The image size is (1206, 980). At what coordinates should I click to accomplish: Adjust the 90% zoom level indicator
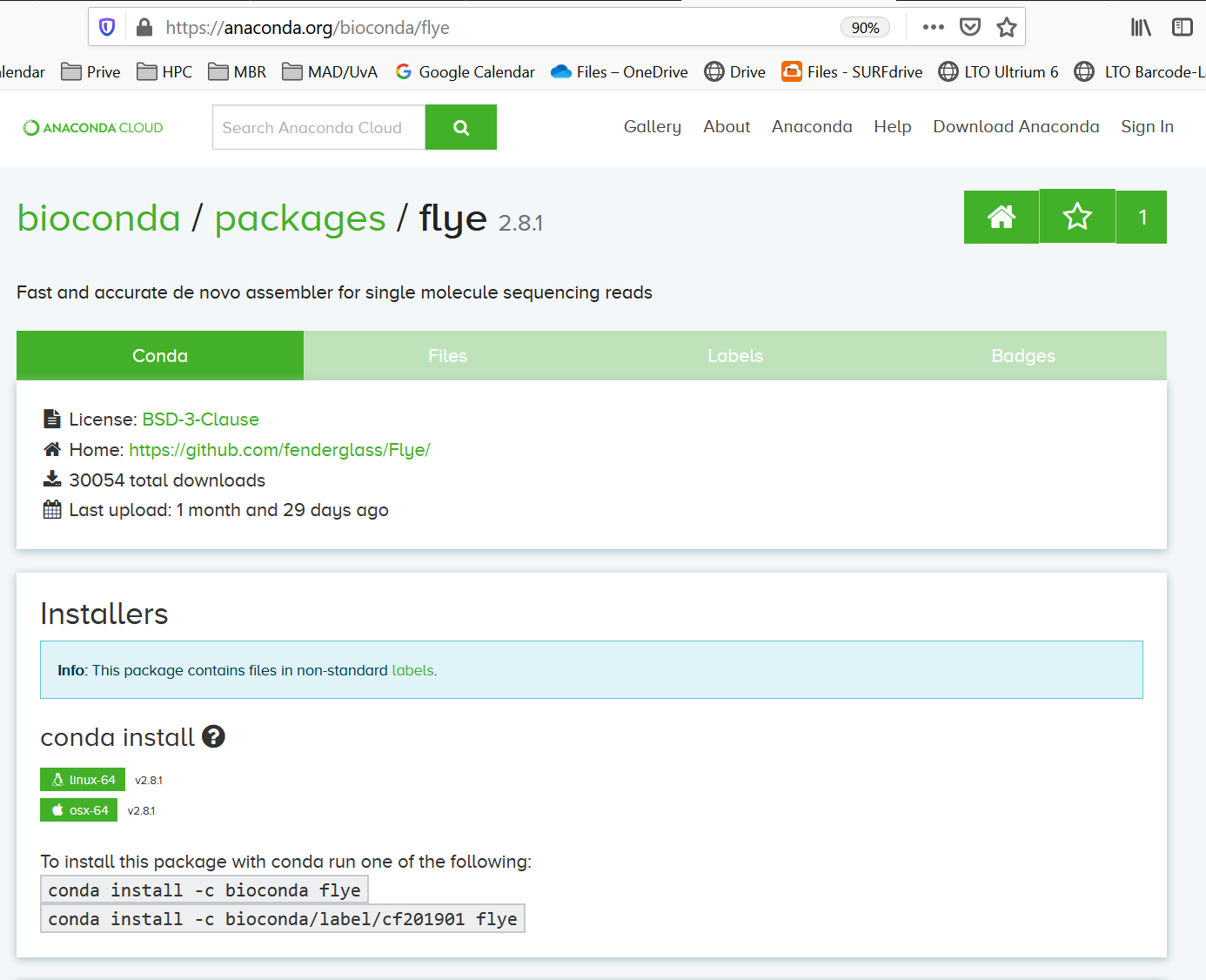(865, 28)
